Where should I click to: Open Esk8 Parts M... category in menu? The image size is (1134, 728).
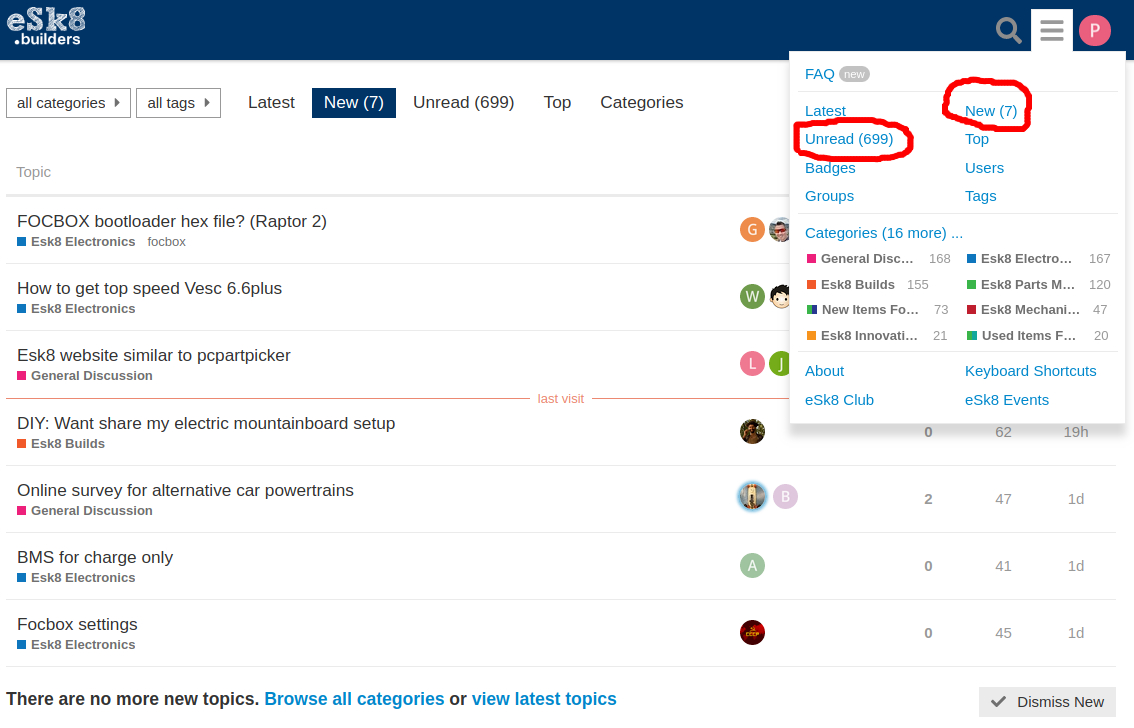1020,285
